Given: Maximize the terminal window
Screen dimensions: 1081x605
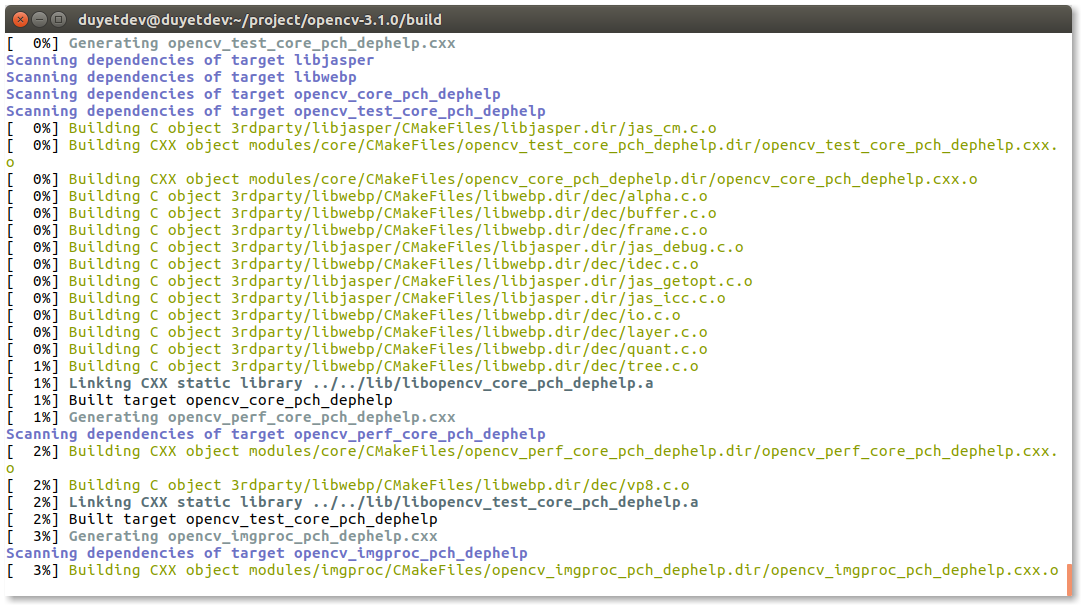Looking at the screenshot, I should point(59,19).
